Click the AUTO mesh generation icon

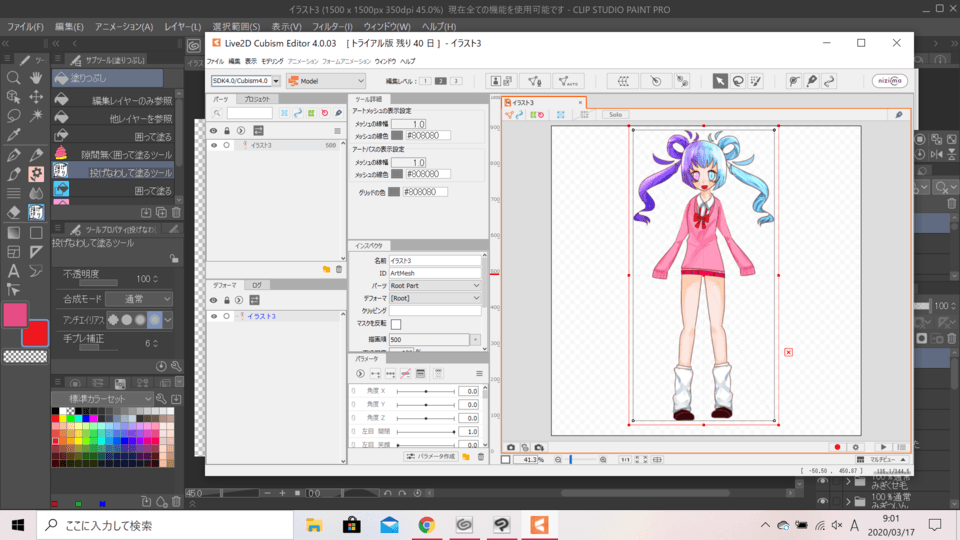(x=568, y=81)
